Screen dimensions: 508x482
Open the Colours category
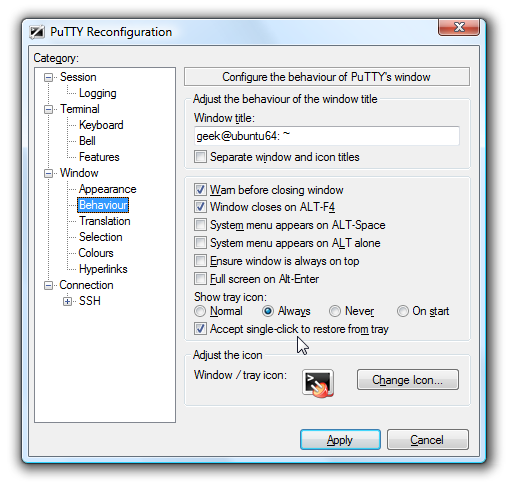96,253
